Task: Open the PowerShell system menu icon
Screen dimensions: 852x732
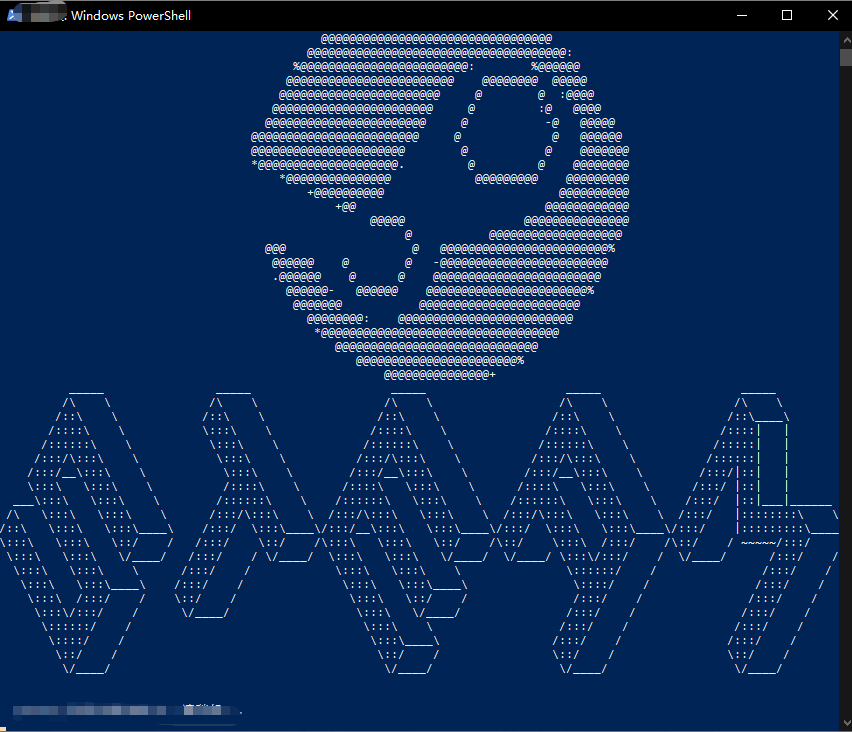Action: coord(15,15)
